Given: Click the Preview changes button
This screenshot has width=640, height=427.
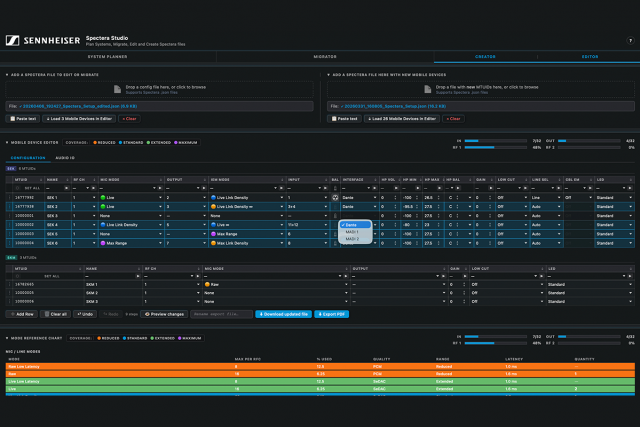Looking at the screenshot, I should pos(164,314).
